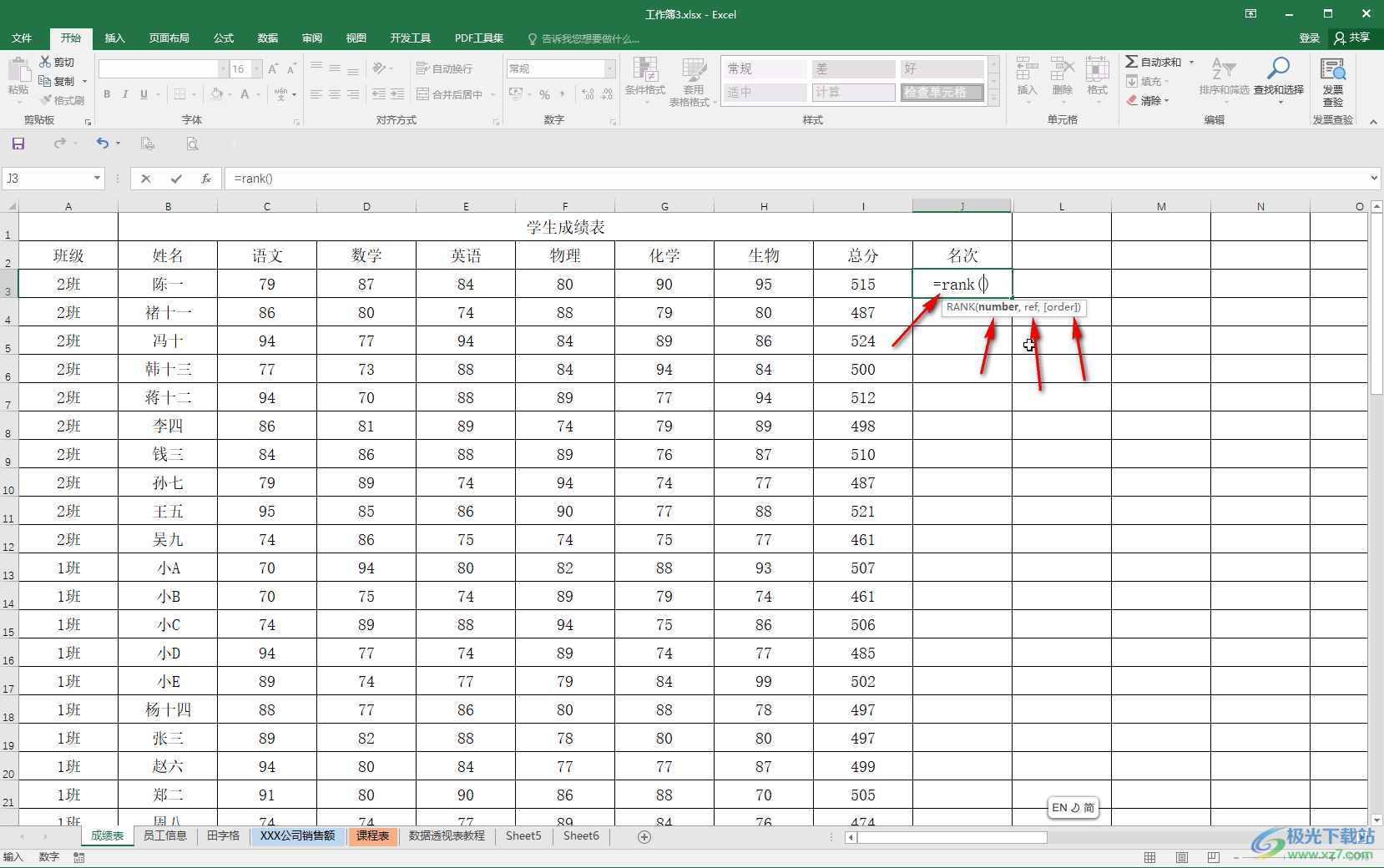Click the Format Painter brush icon

pos(45,100)
